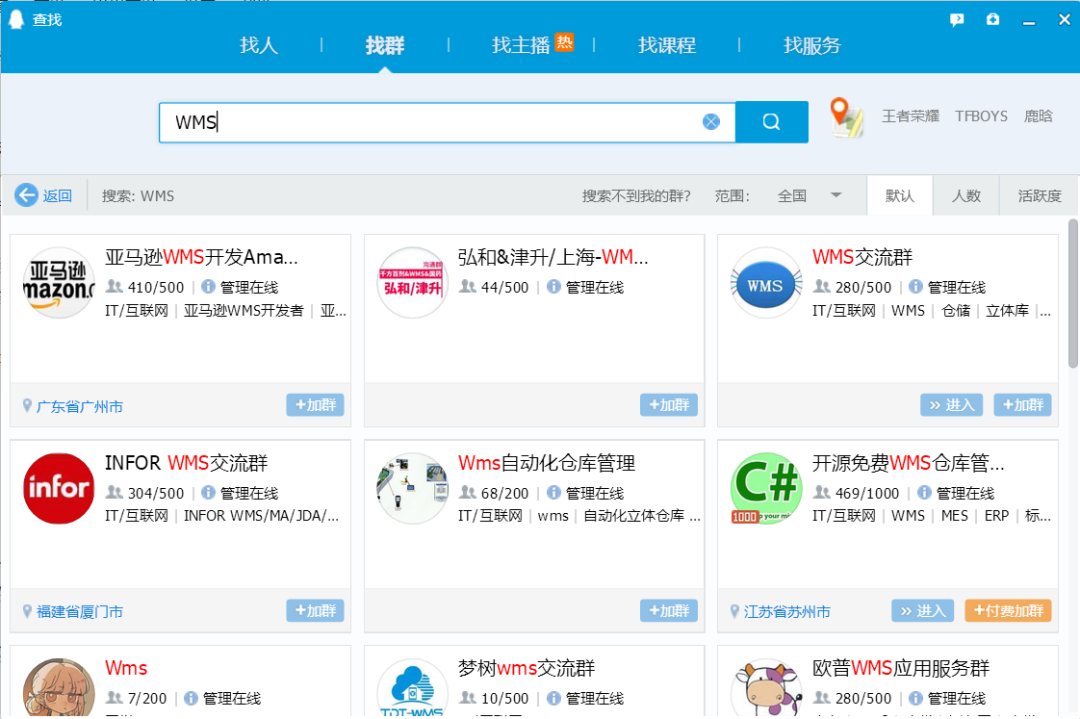Open 梦树wms交流群 title
Viewport: 1080px width, 719px height.
coord(526,667)
